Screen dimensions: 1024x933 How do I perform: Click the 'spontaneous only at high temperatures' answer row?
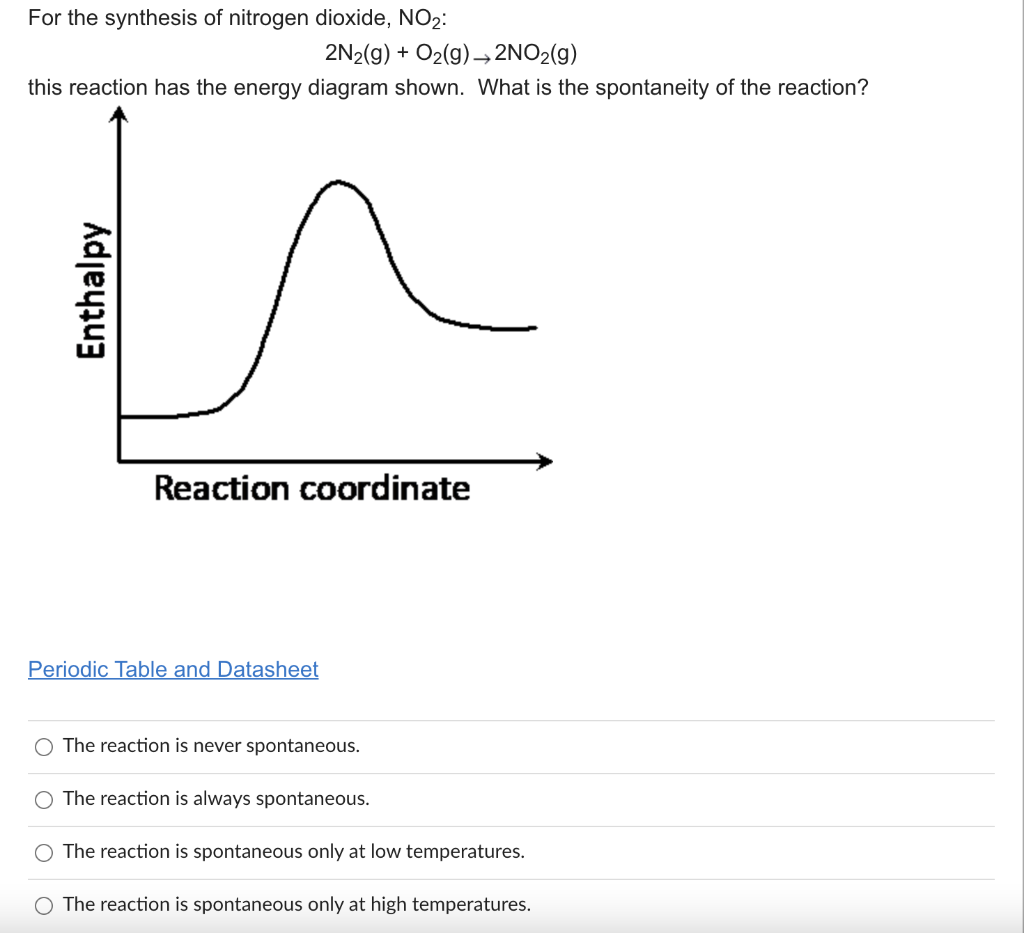click(296, 904)
